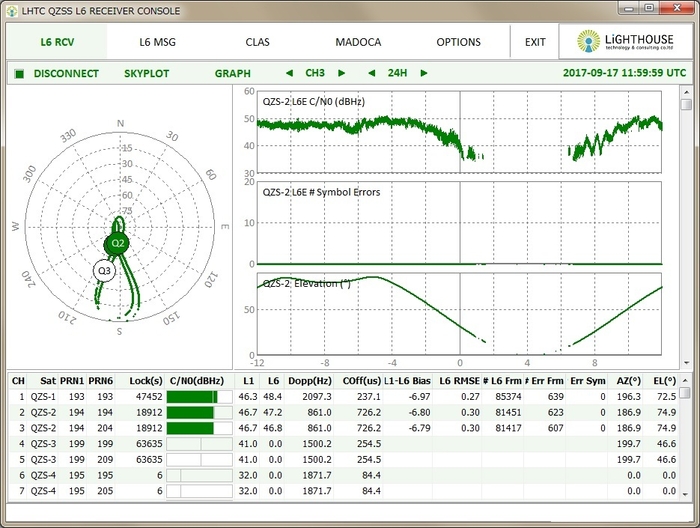Click the left arrow to shorten 24H time span
Screen dimensions: 700x528
(372, 73)
